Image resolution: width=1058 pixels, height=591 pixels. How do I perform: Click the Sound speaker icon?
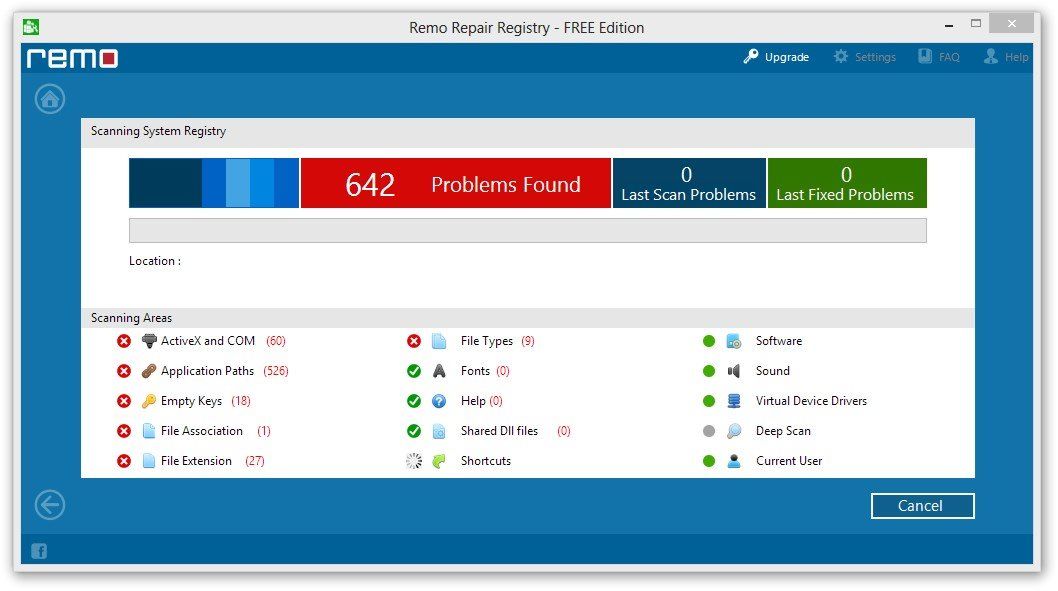[734, 371]
